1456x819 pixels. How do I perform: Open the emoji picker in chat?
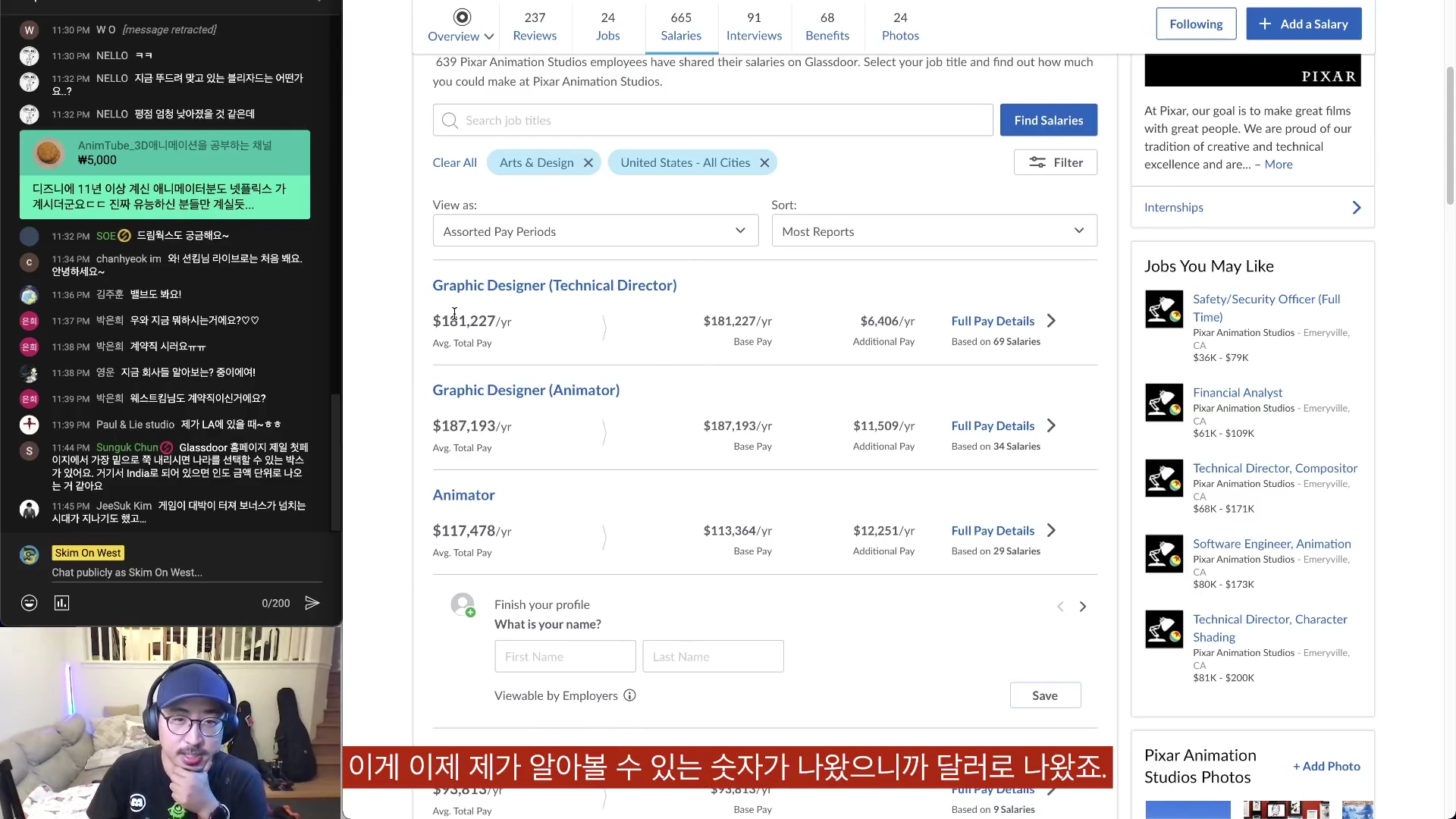click(x=29, y=603)
